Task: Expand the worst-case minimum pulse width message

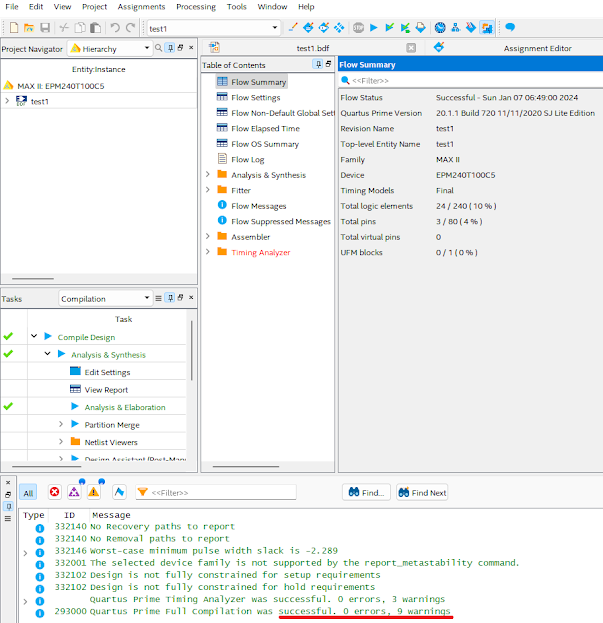Action: pos(25,552)
